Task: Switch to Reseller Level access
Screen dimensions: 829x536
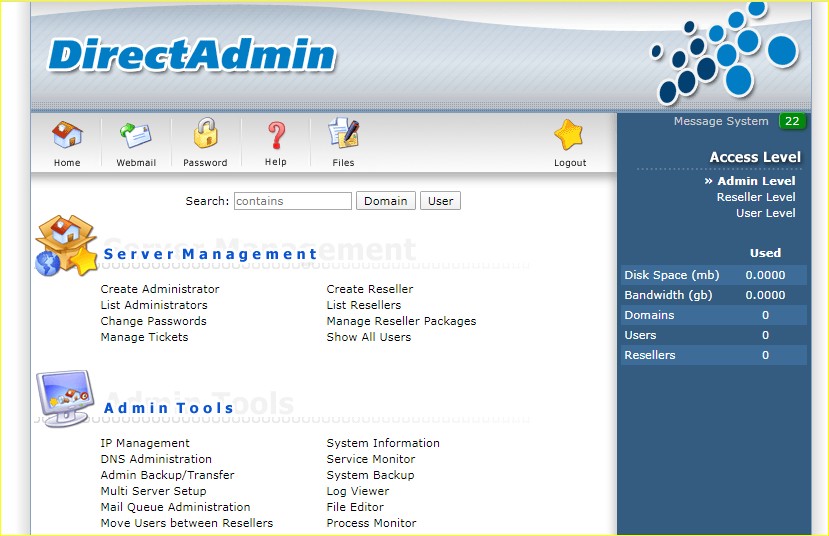Action: coord(755,197)
